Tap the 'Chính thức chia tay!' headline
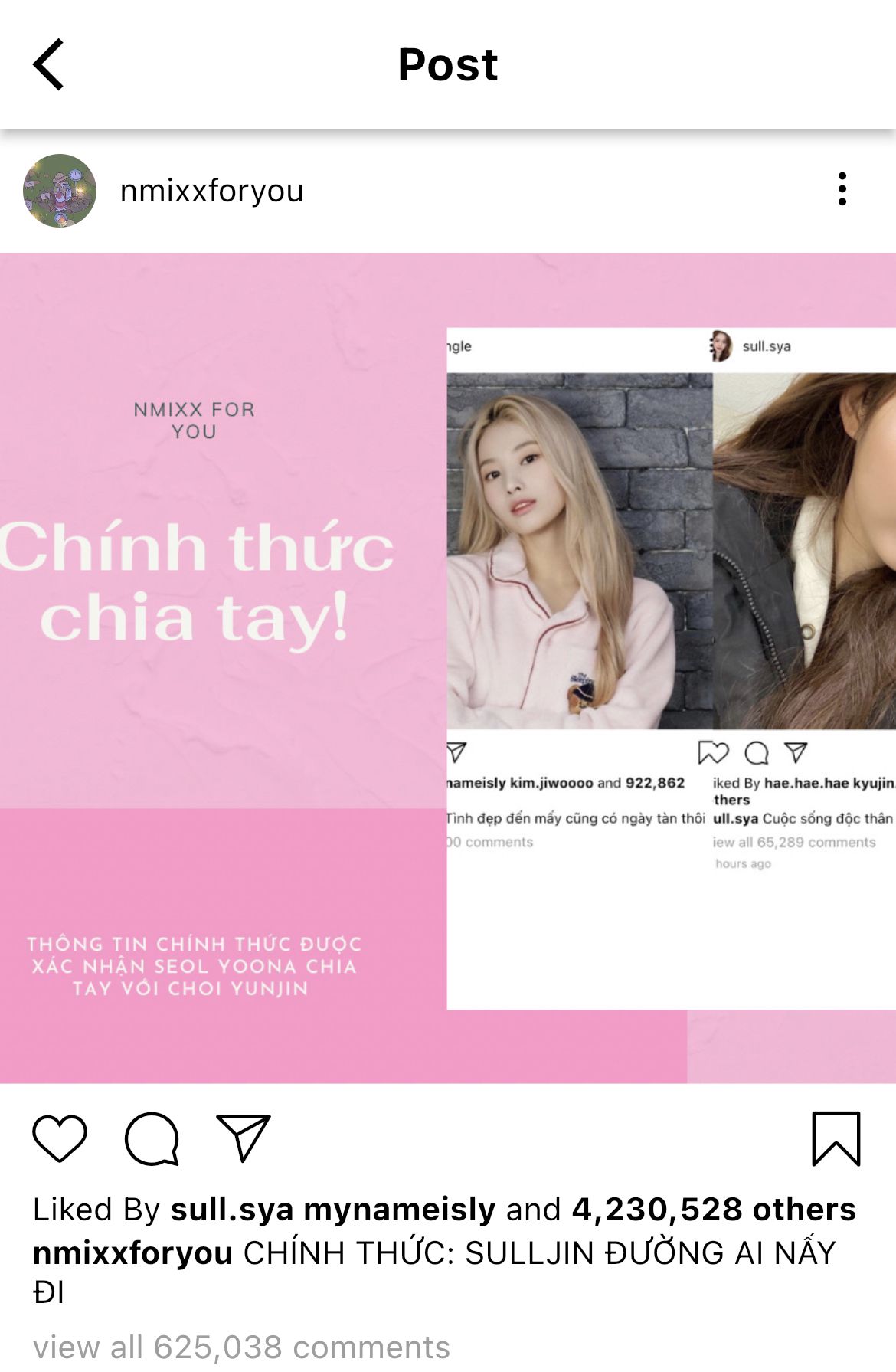896x1372 pixels. click(197, 583)
